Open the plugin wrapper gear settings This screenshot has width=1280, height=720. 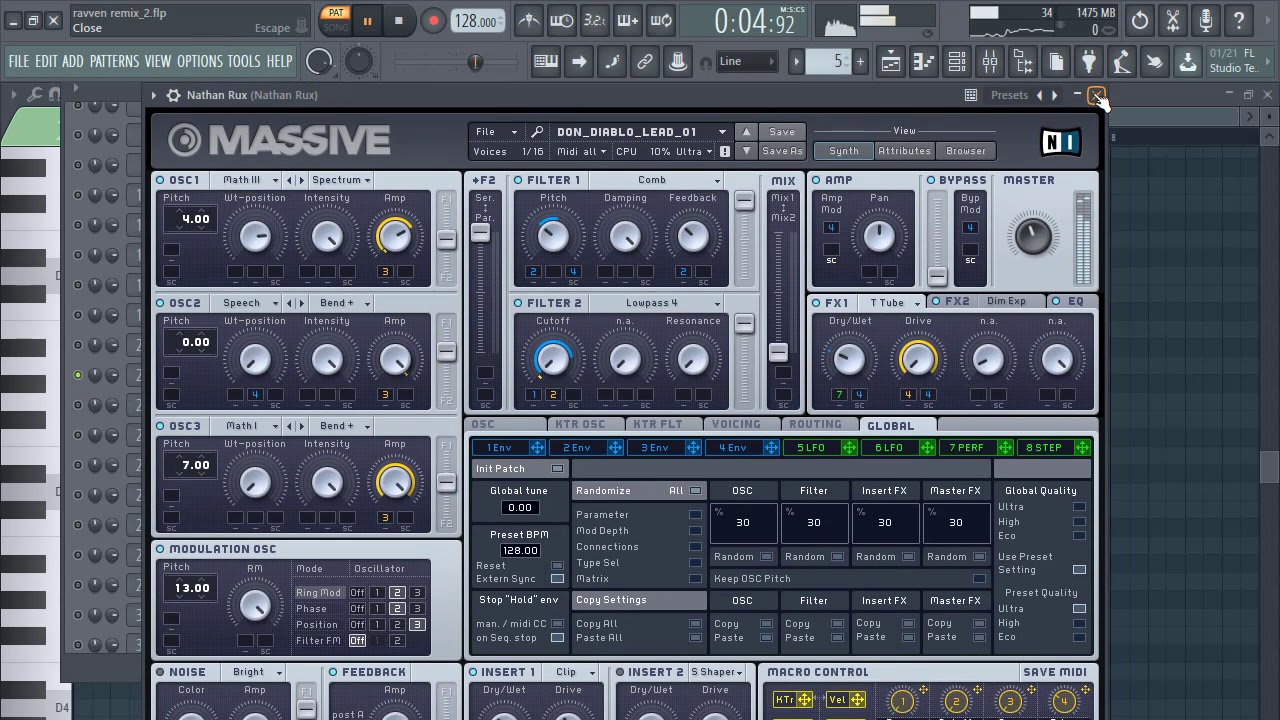pyautogui.click(x=173, y=95)
